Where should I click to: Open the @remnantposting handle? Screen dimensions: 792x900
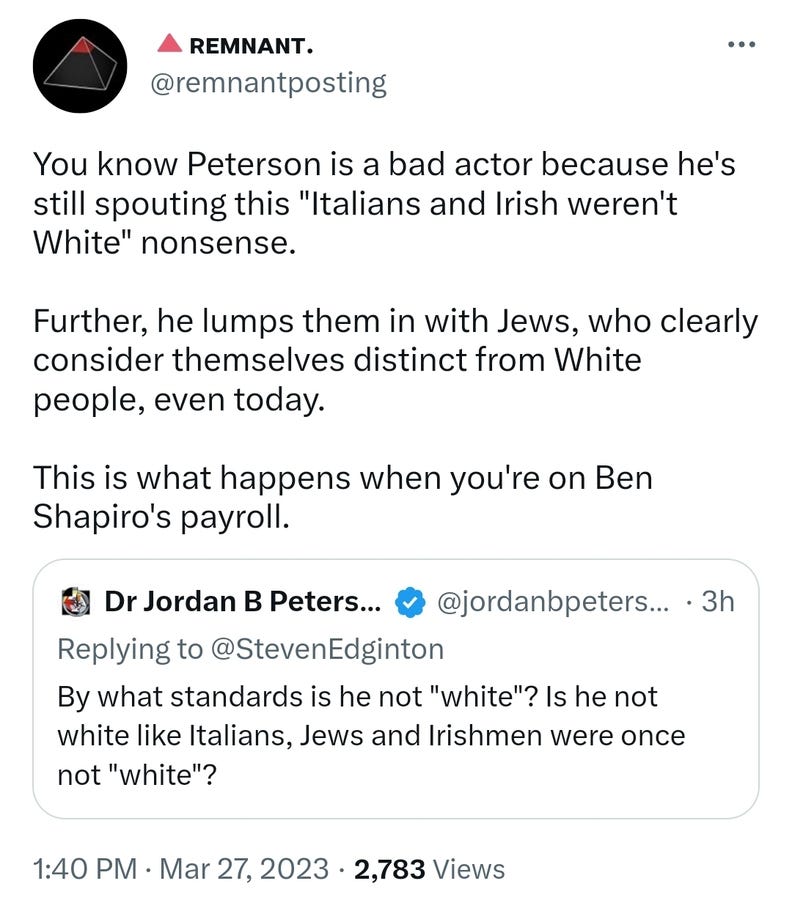click(x=267, y=82)
